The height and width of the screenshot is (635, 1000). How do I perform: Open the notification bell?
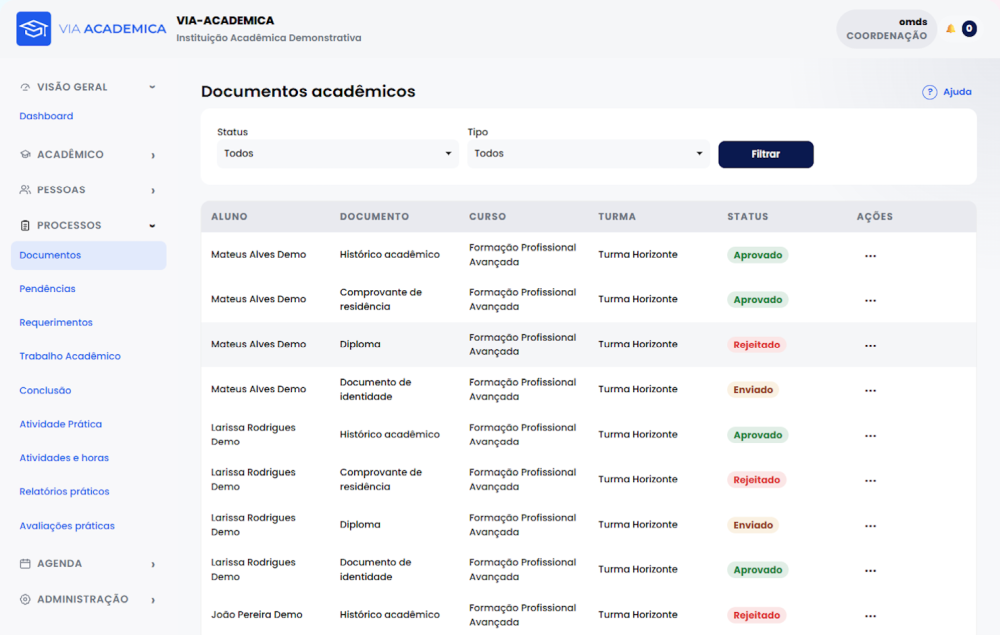pyautogui.click(x=950, y=29)
